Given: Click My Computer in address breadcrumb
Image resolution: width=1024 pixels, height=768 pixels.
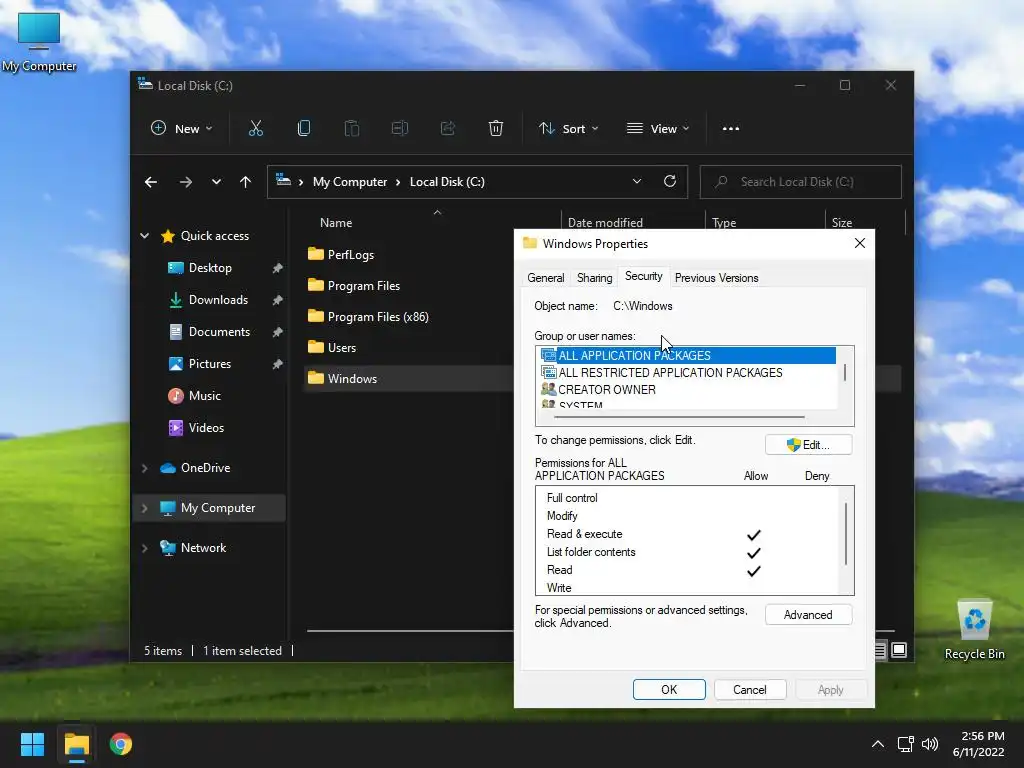Looking at the screenshot, I should pyautogui.click(x=350, y=182).
